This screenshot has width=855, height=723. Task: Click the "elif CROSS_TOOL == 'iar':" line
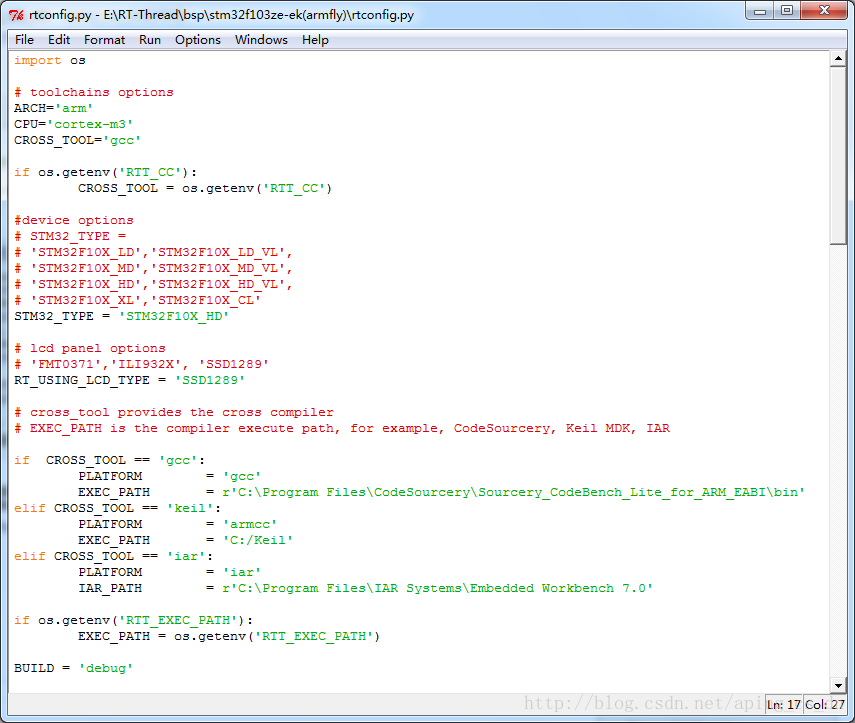point(113,556)
